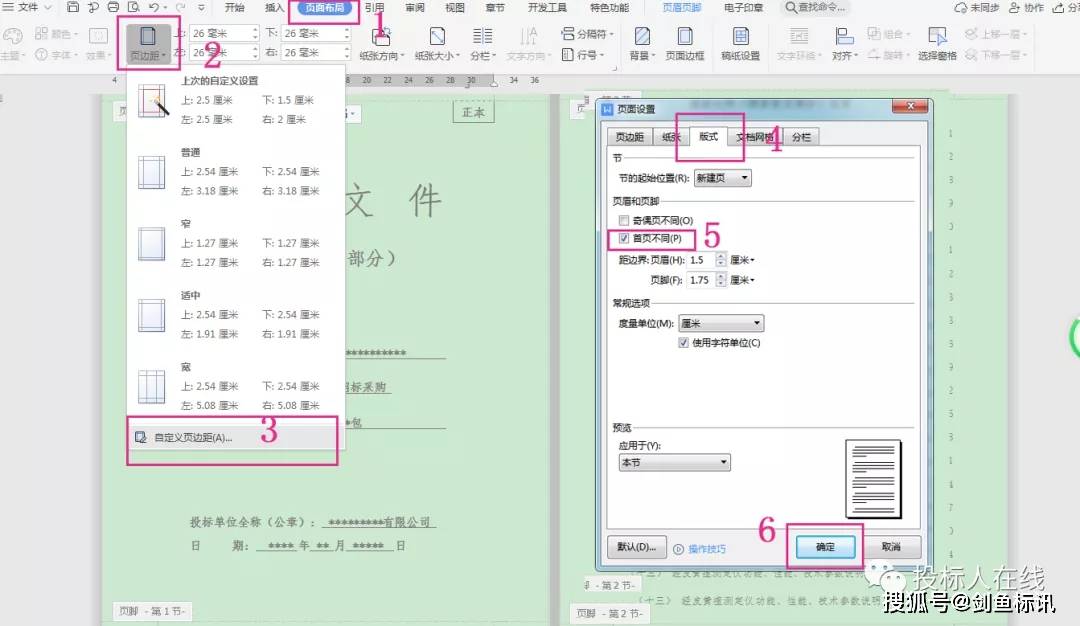Select the 窄 narrow margin preset thumbnail
The image size is (1080, 626).
pos(152,244)
